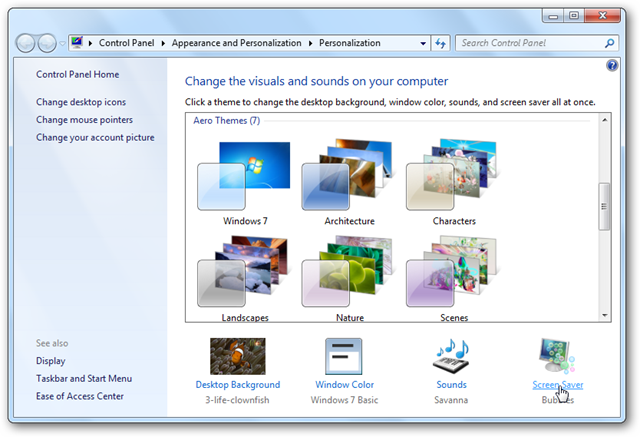
Task: Select the Nature theme
Action: (347, 279)
